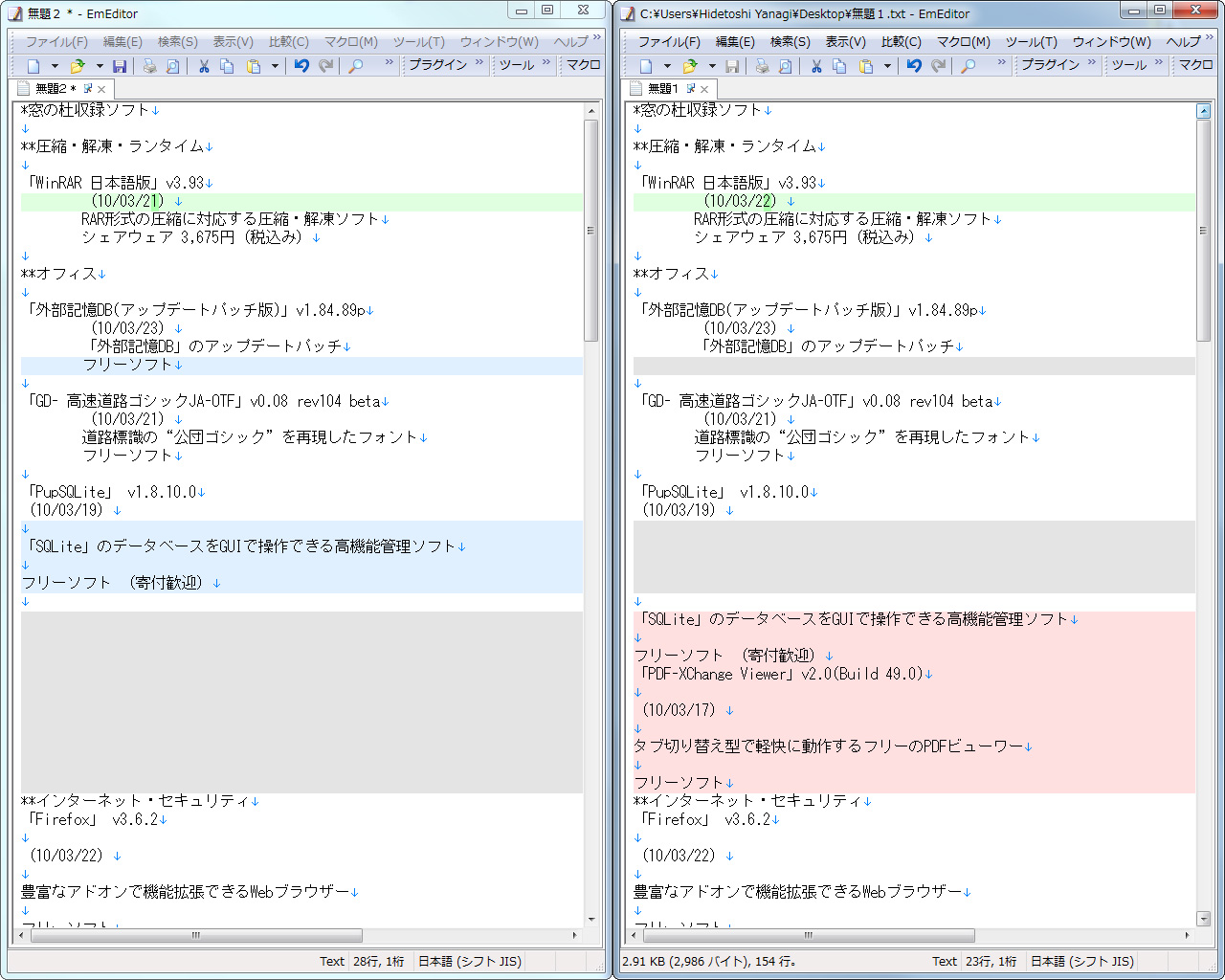Click Print icon in left window toolbar

(149, 66)
